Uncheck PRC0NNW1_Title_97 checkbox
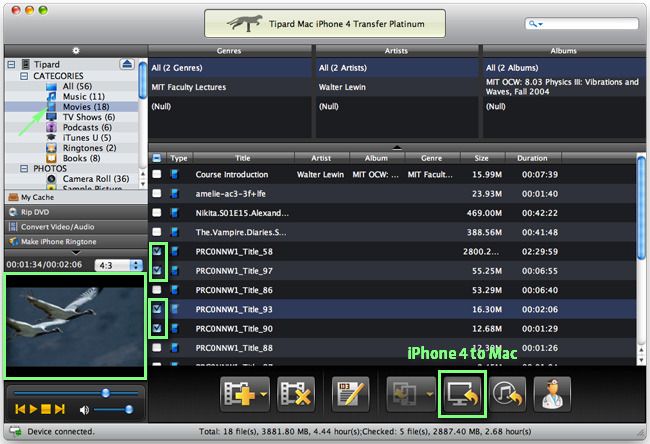650x444 pixels. [157, 270]
